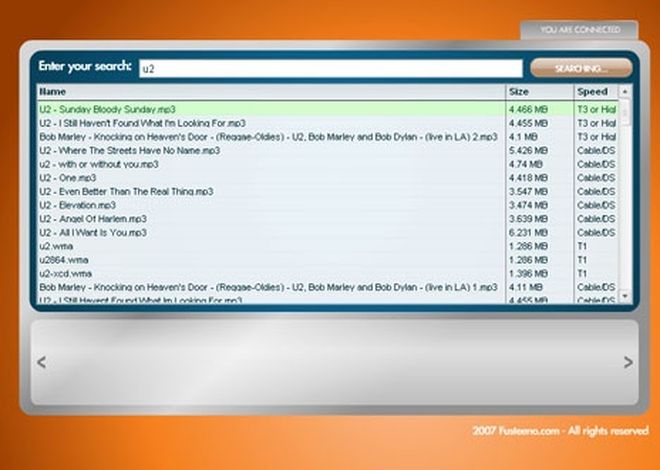Click the Searching... button
660x470 pixels.
[581, 68]
